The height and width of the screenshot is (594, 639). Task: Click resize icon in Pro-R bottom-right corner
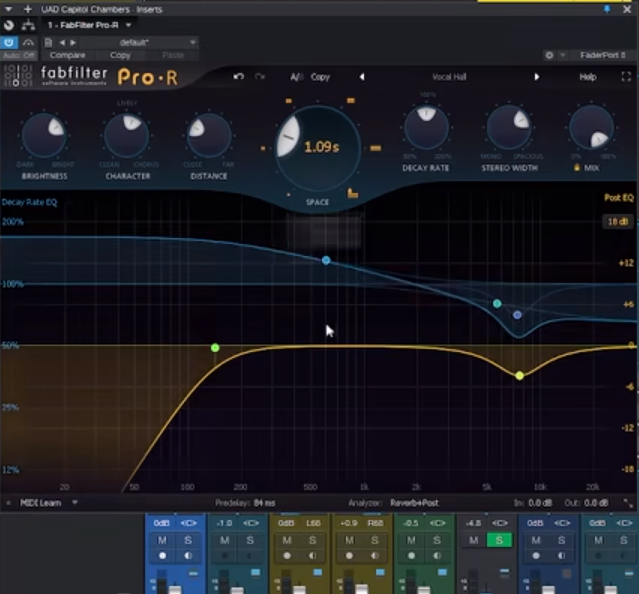click(x=628, y=503)
